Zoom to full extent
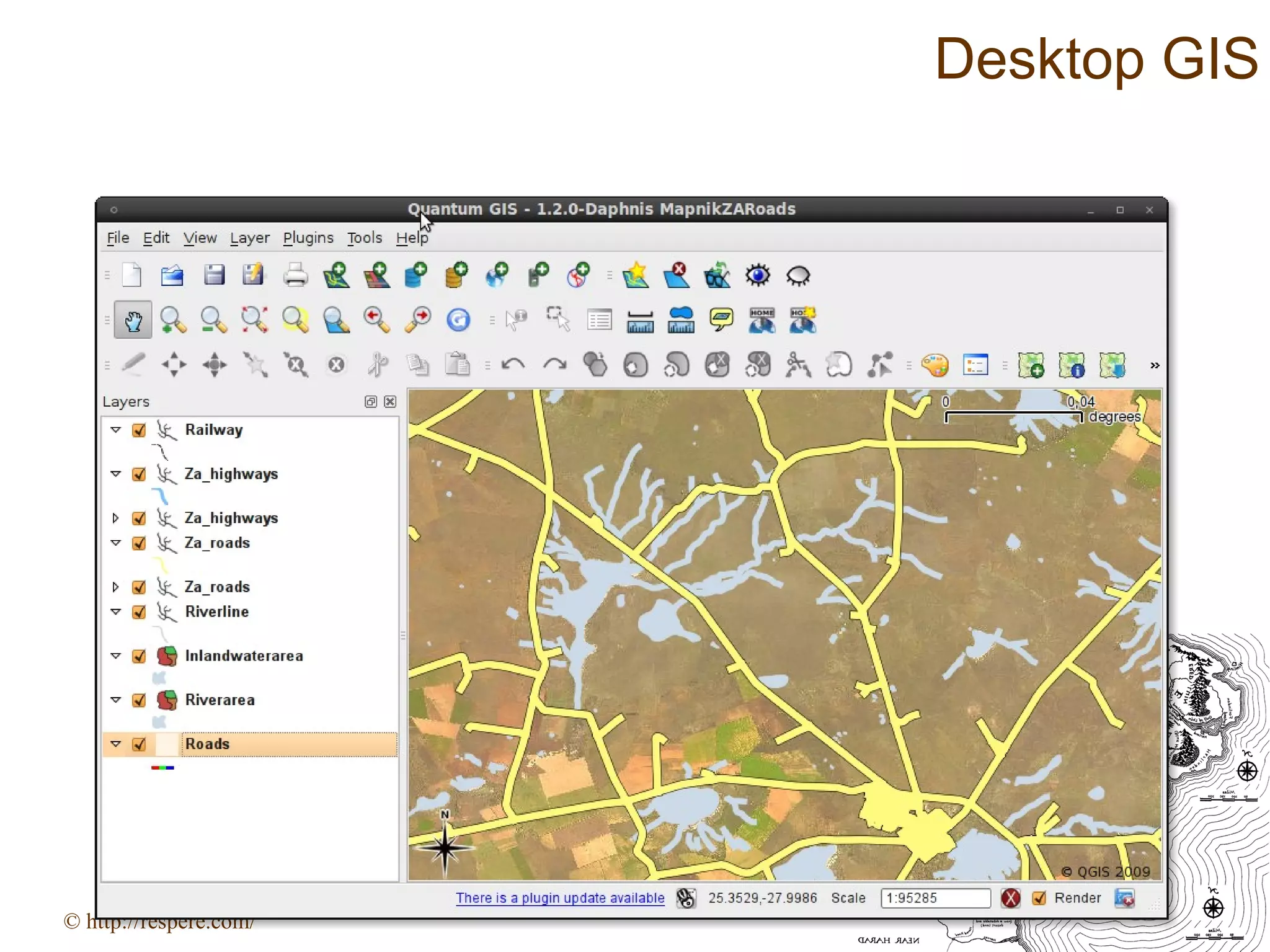The image size is (1270, 952). [x=255, y=320]
